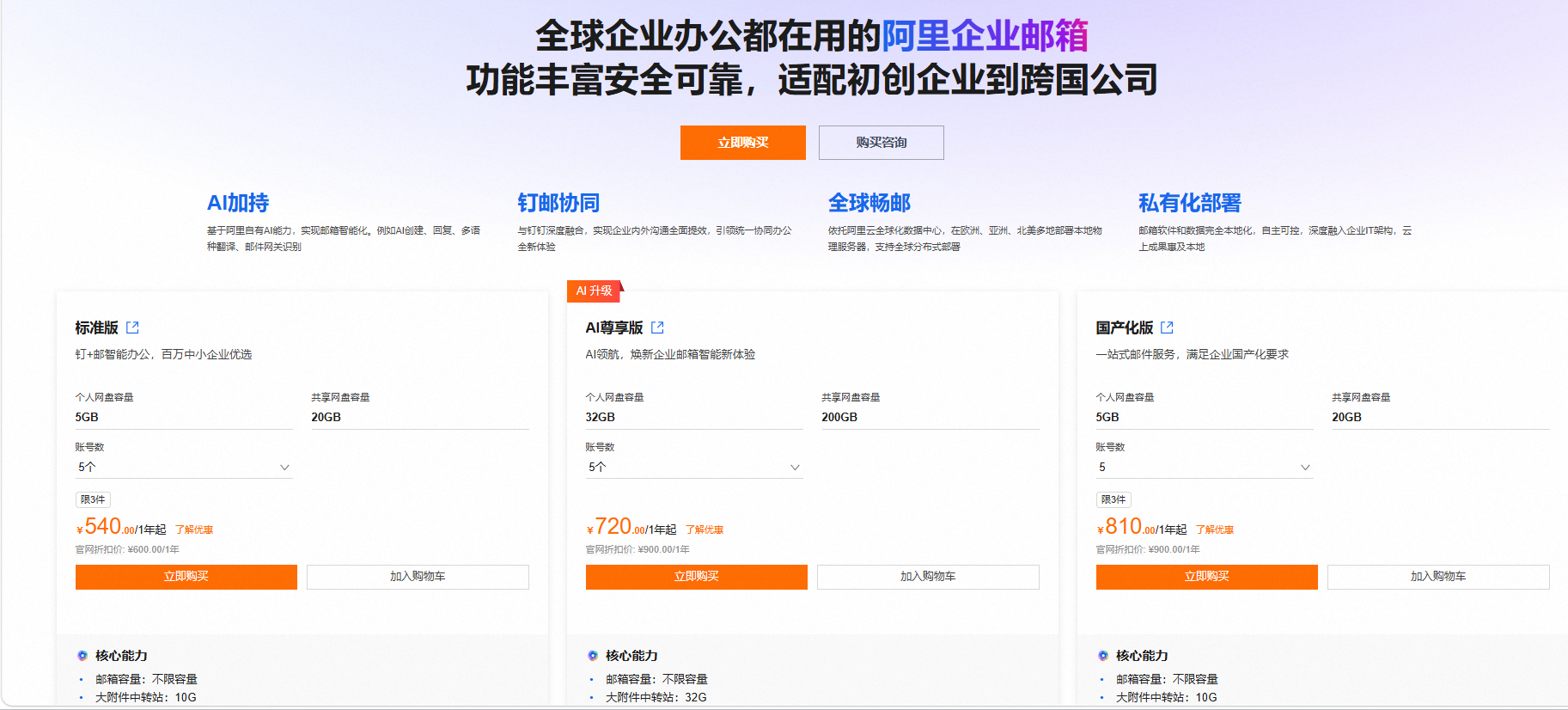Click the 钉邮协同 feature heading
The image size is (1568, 710).
558,203
